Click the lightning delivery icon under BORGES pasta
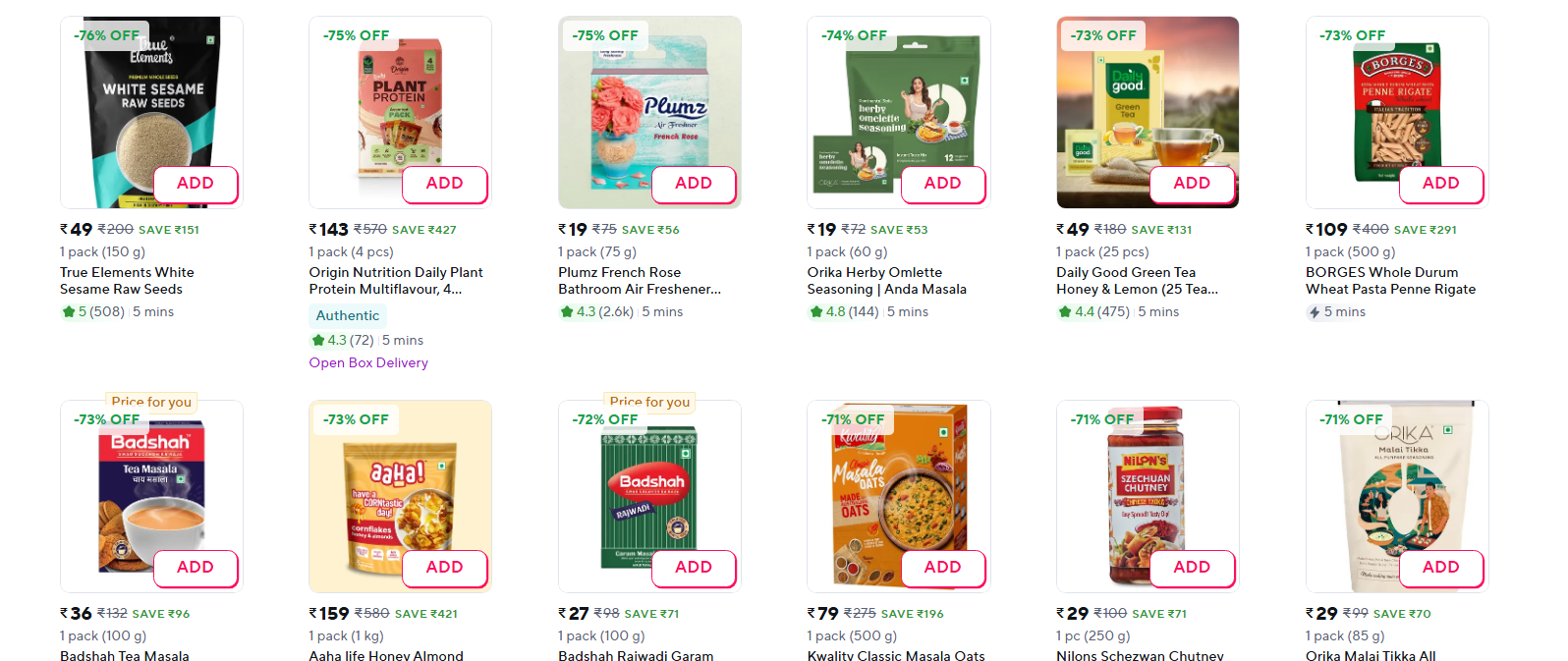This screenshot has width=1568, height=661. click(x=1314, y=312)
